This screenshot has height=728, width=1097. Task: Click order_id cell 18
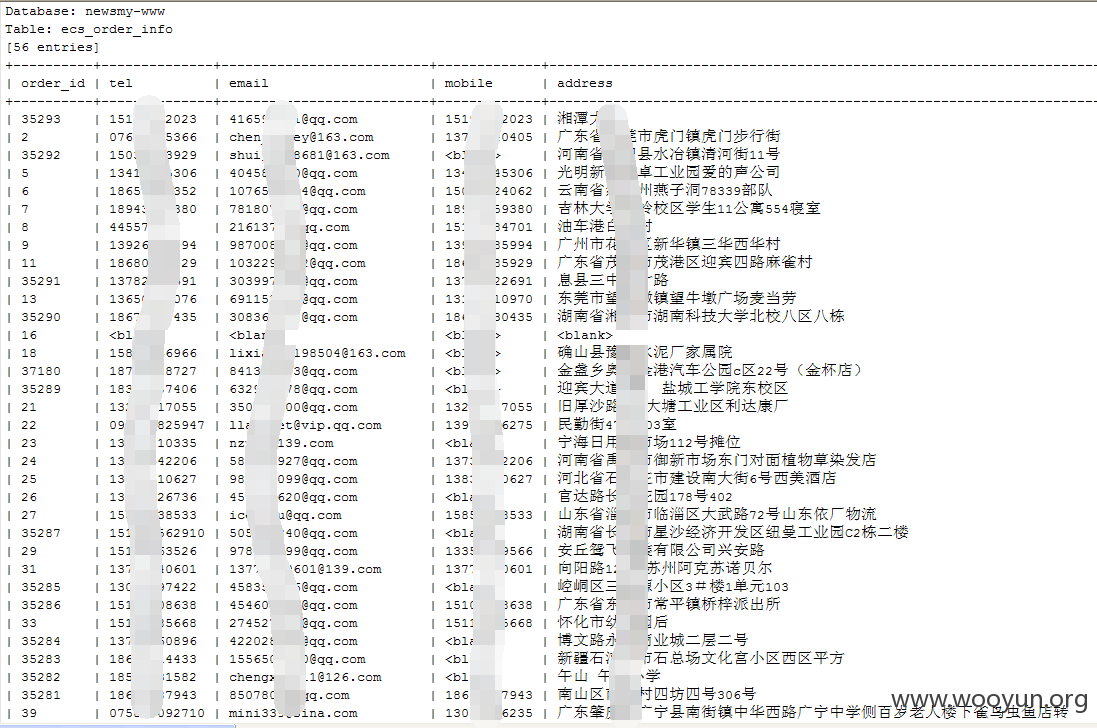click(29, 353)
